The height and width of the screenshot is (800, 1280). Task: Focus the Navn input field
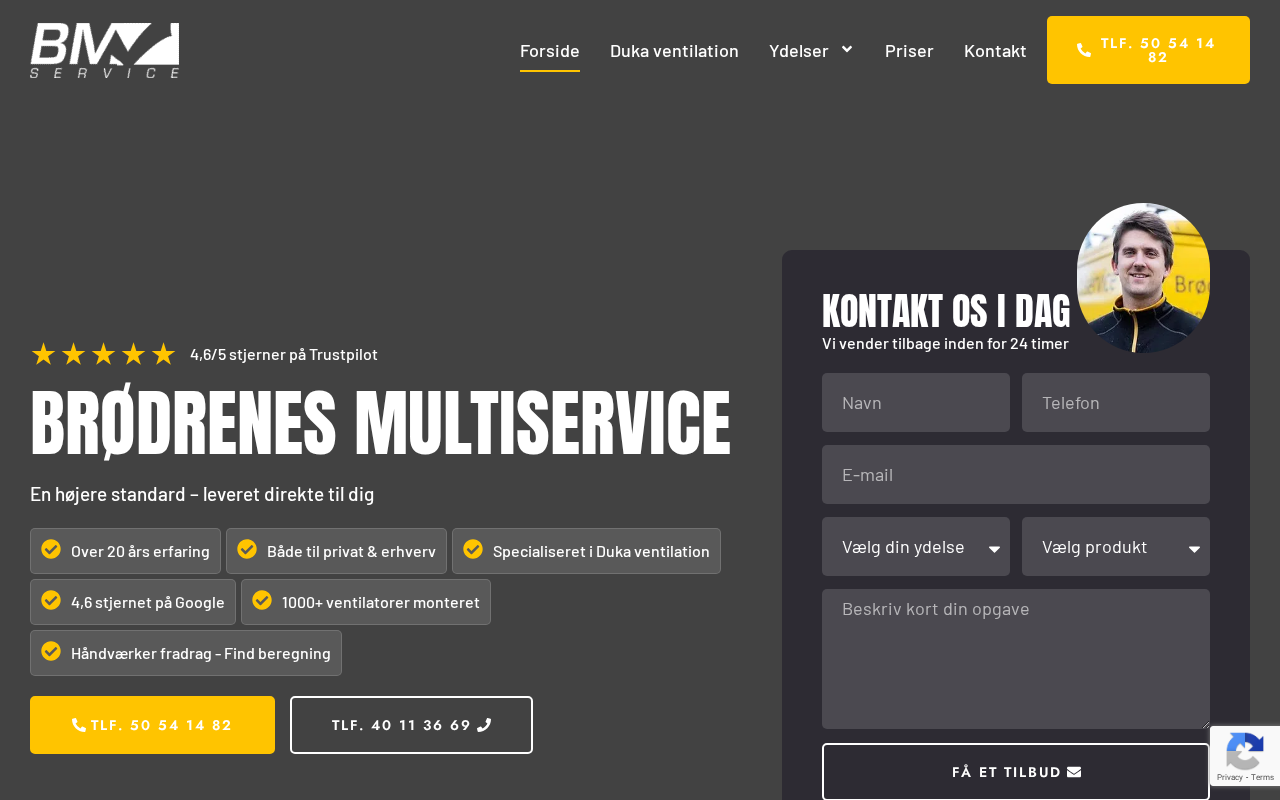(916, 403)
